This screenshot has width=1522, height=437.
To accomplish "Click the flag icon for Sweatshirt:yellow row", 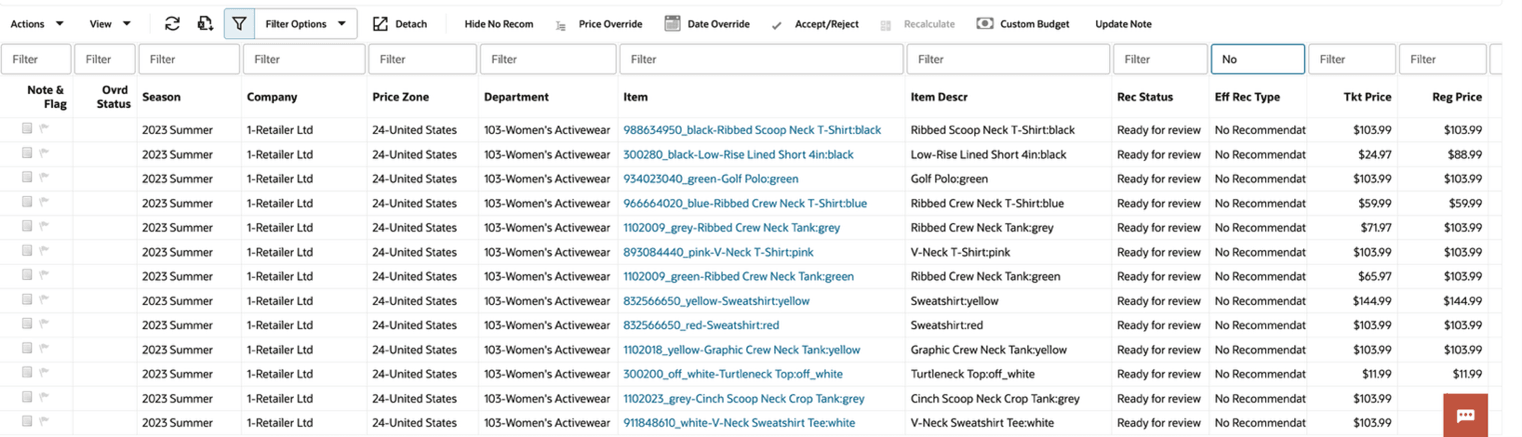I will pos(44,300).
